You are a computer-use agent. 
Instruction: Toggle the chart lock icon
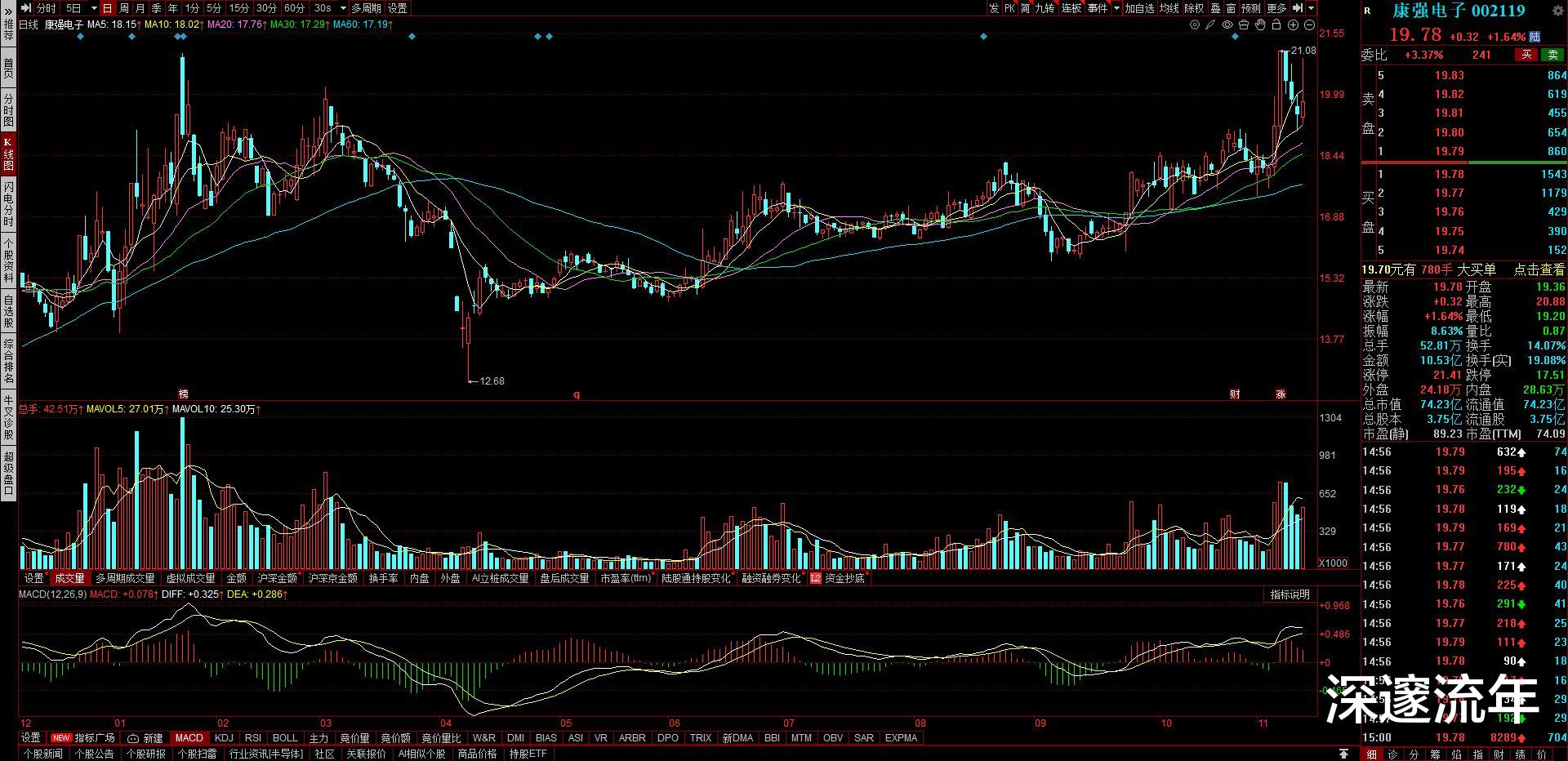click(1276, 25)
